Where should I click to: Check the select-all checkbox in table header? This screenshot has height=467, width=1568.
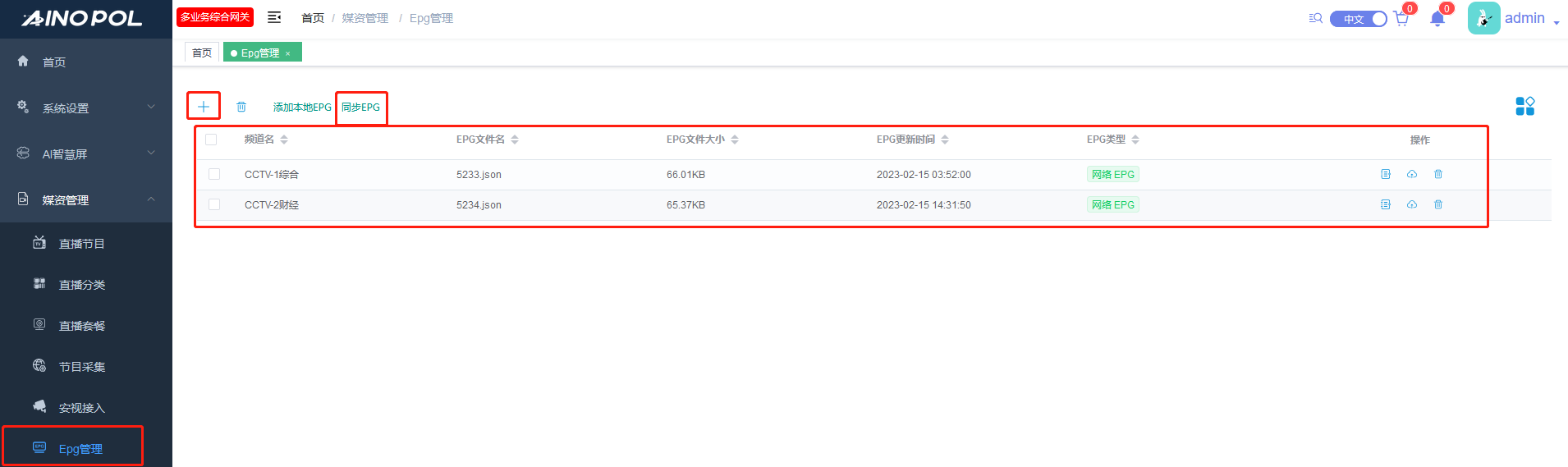pos(211,140)
